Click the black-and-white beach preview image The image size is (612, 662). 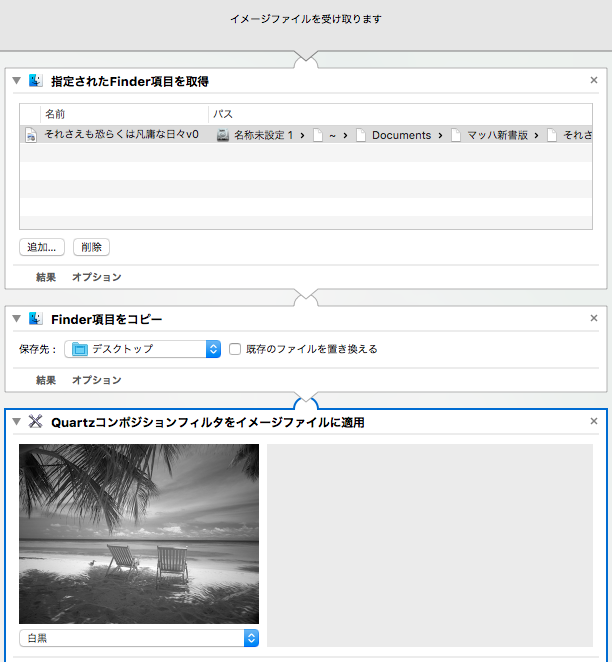click(139, 534)
